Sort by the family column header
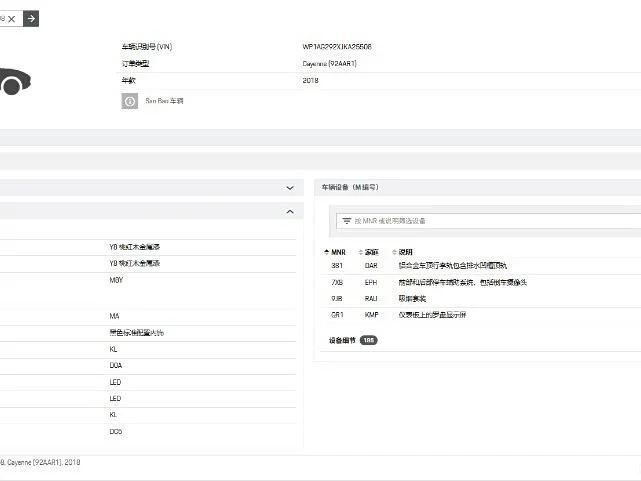Viewport: 641px width, 481px height. pos(368,252)
